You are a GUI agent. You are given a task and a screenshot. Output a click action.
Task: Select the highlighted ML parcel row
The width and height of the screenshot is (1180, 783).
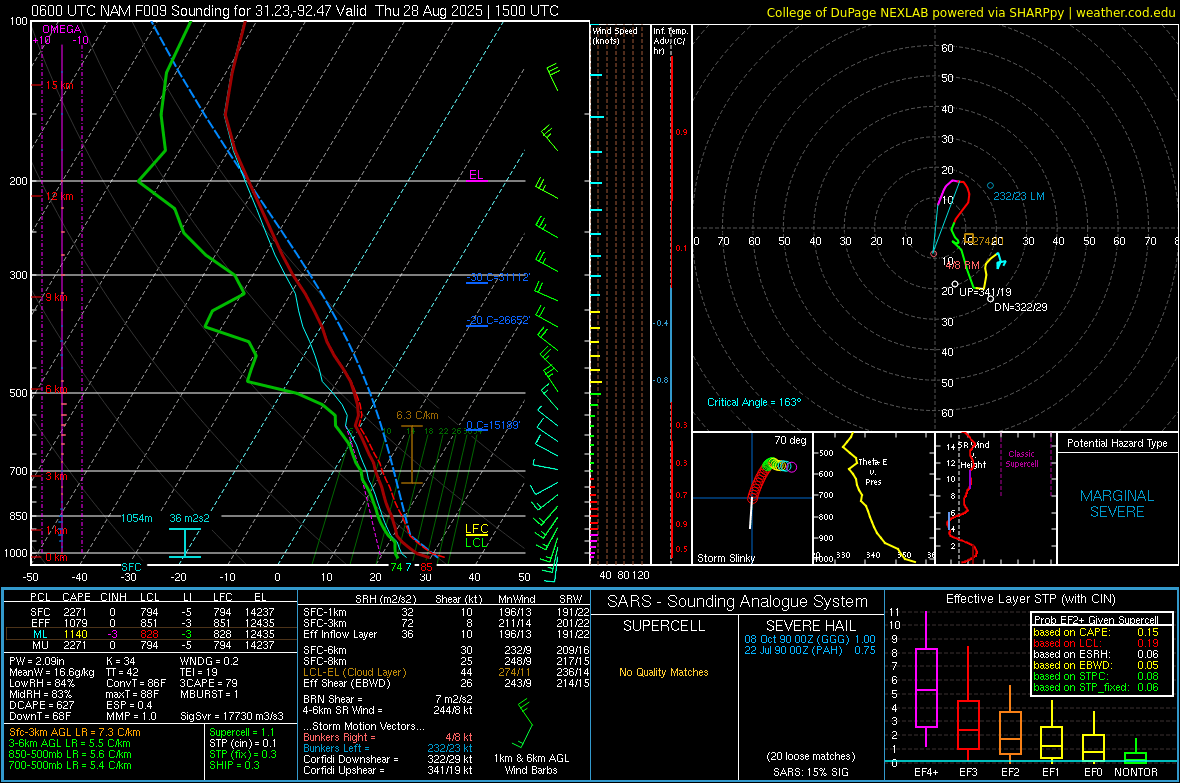coord(151,634)
